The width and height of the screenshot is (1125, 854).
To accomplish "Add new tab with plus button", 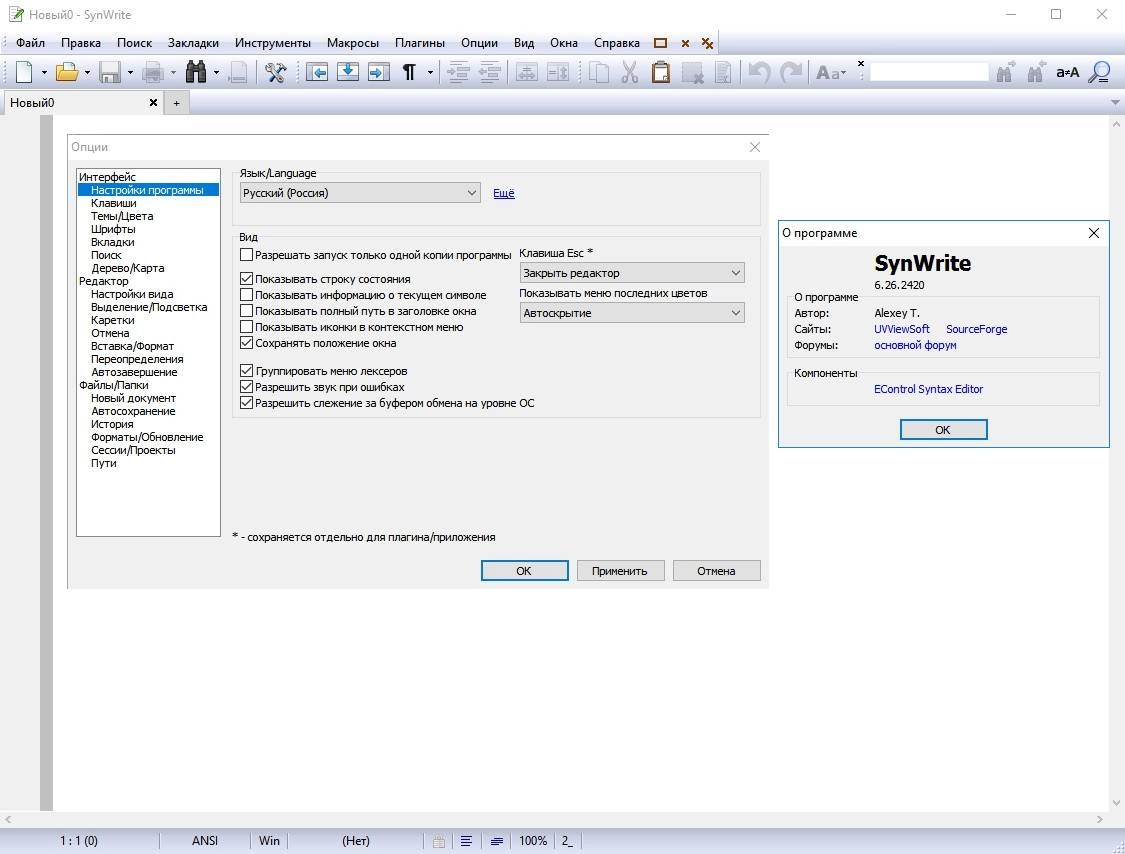I will coord(176,103).
